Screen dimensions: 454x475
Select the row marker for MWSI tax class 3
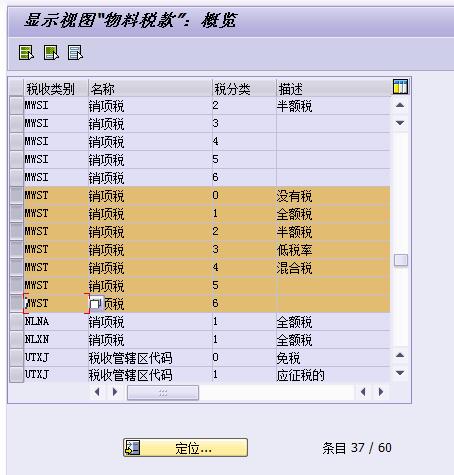click(16, 124)
